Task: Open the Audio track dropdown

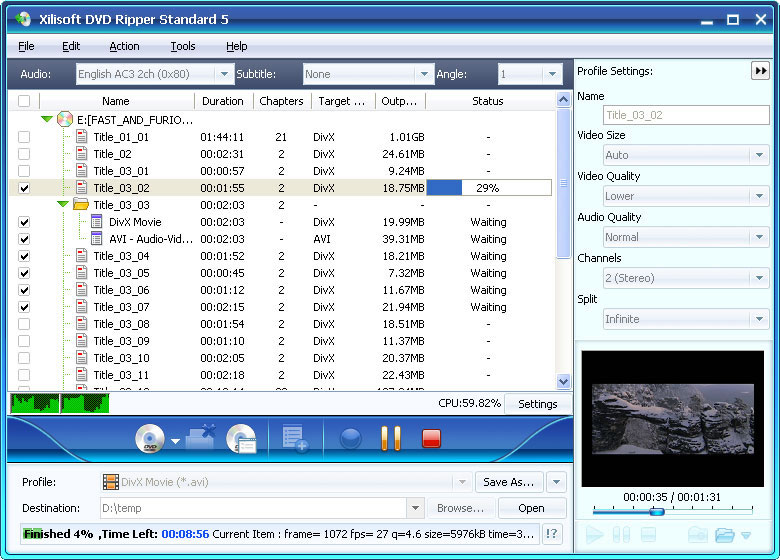Action: coord(224,74)
